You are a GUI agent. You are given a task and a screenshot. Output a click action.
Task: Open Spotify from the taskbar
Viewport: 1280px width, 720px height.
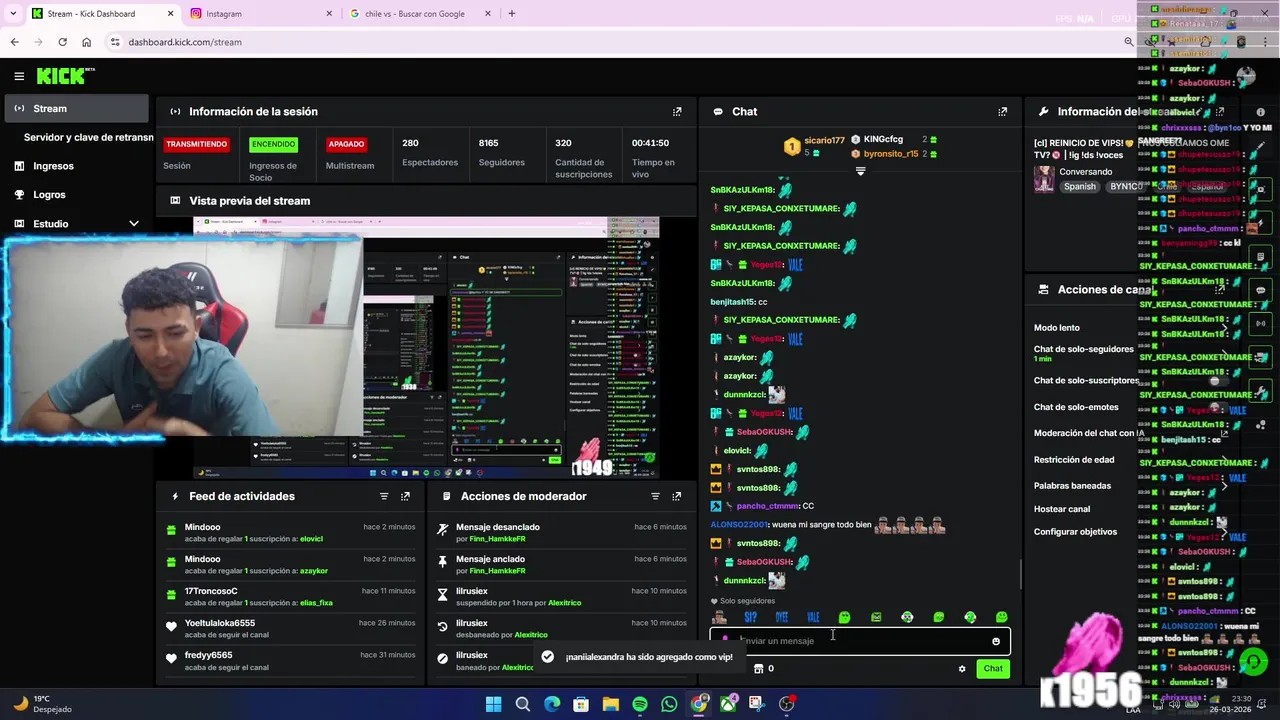click(640, 704)
